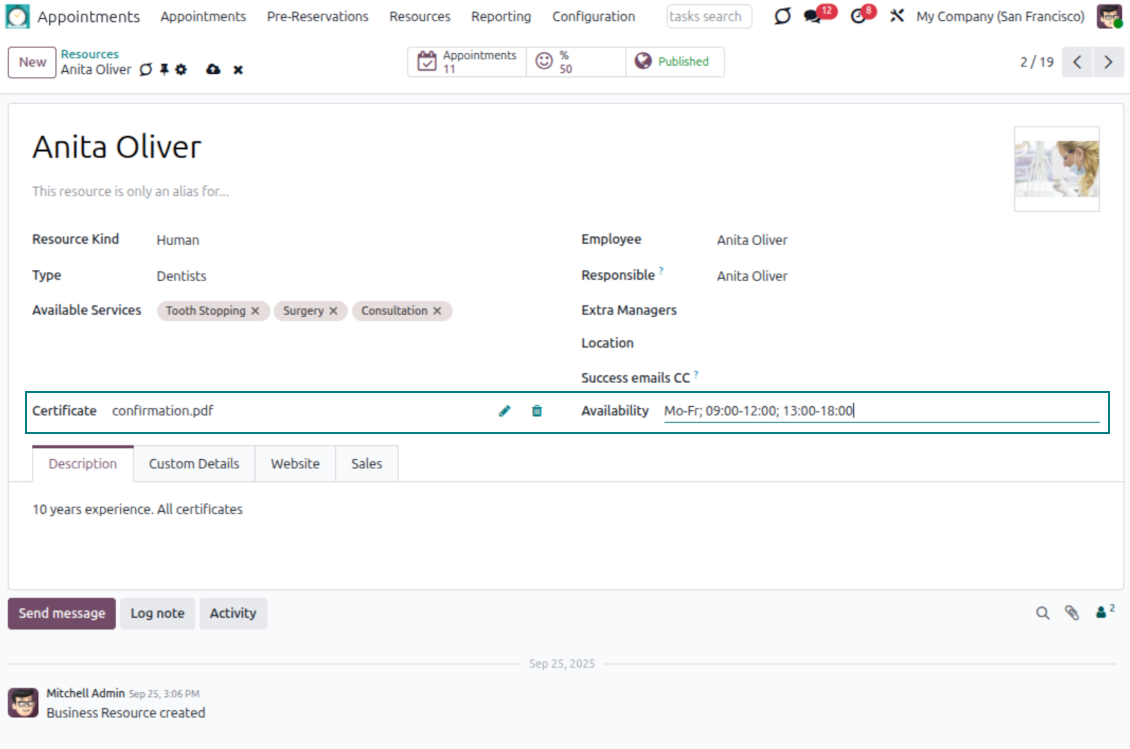Click the Availability input field
1130x749 pixels.
[x=880, y=411]
